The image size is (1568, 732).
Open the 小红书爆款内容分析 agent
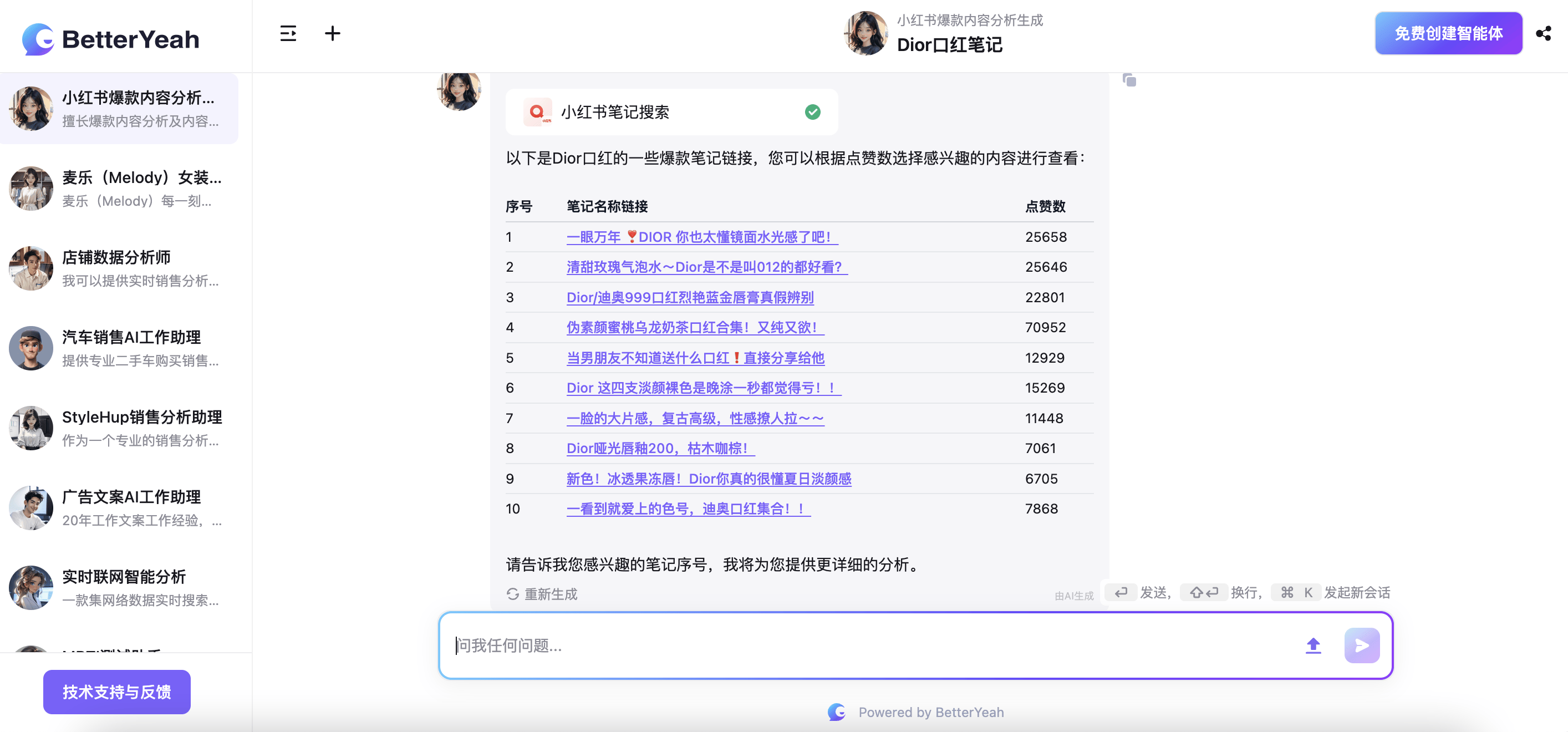119,108
